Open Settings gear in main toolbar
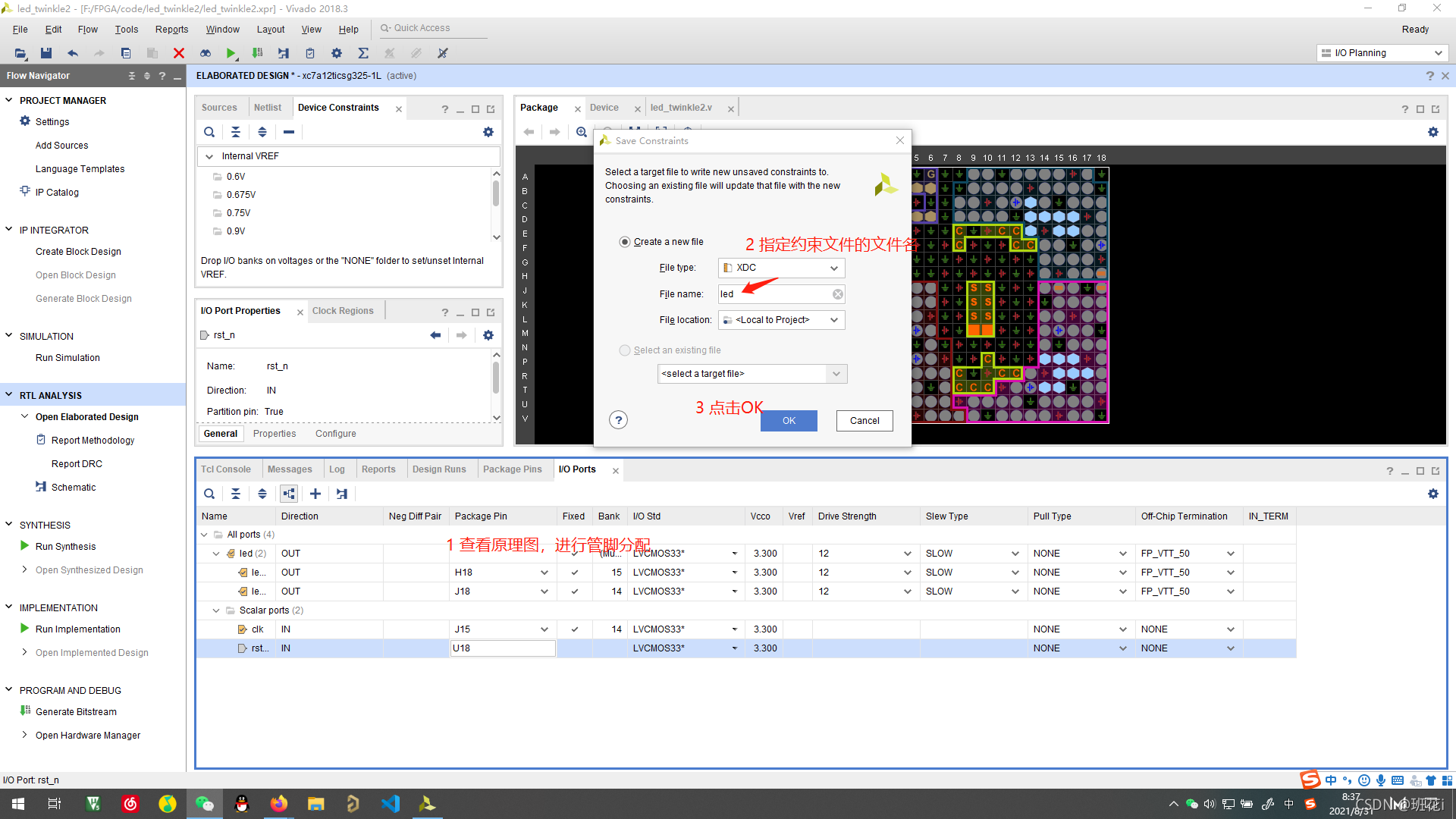The width and height of the screenshot is (1456, 819). tap(337, 53)
